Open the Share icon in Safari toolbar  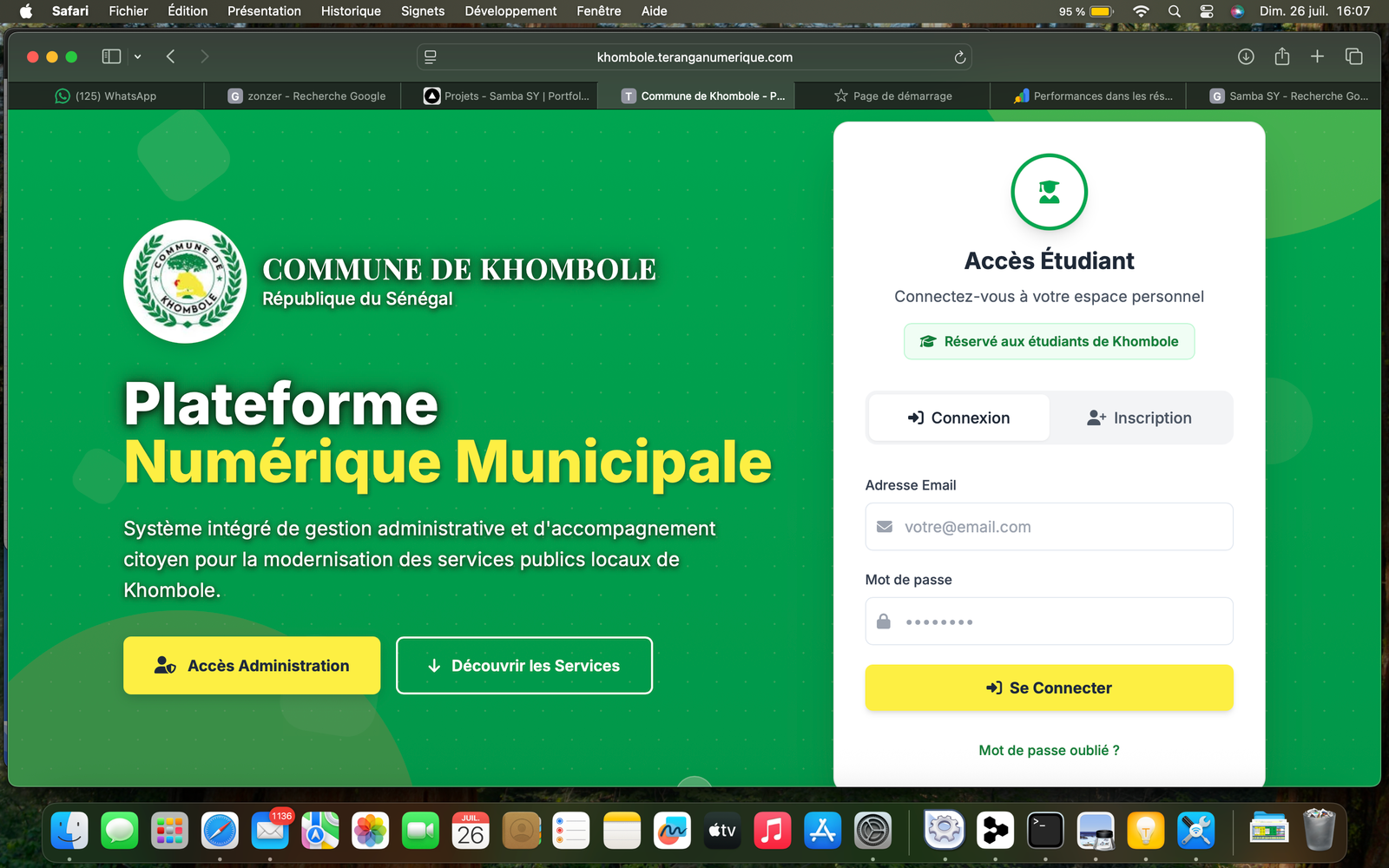coord(1282,56)
